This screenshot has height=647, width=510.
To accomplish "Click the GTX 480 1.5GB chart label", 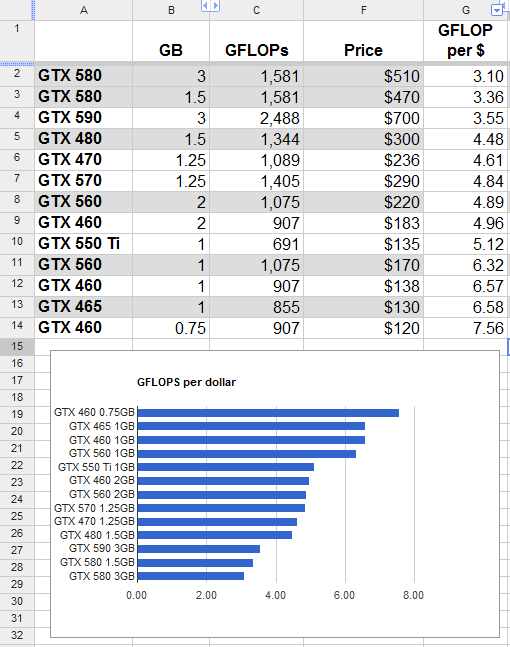I will [x=97, y=535].
